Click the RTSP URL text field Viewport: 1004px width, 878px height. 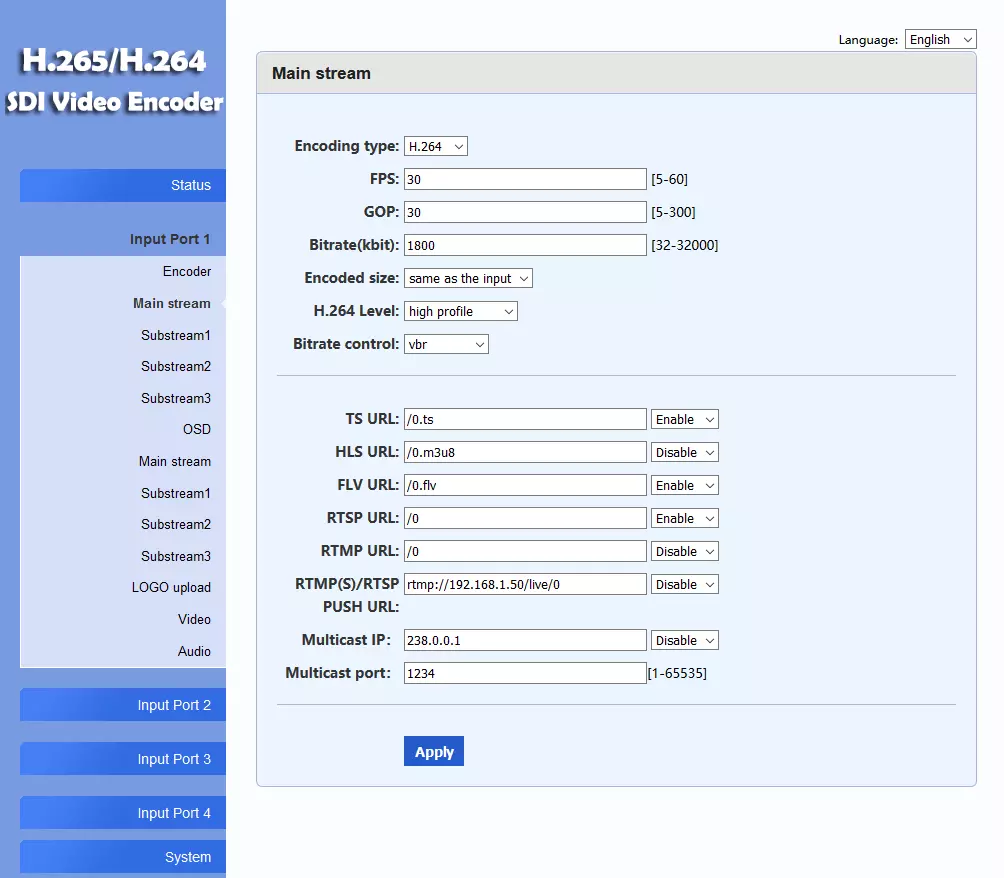(525, 518)
